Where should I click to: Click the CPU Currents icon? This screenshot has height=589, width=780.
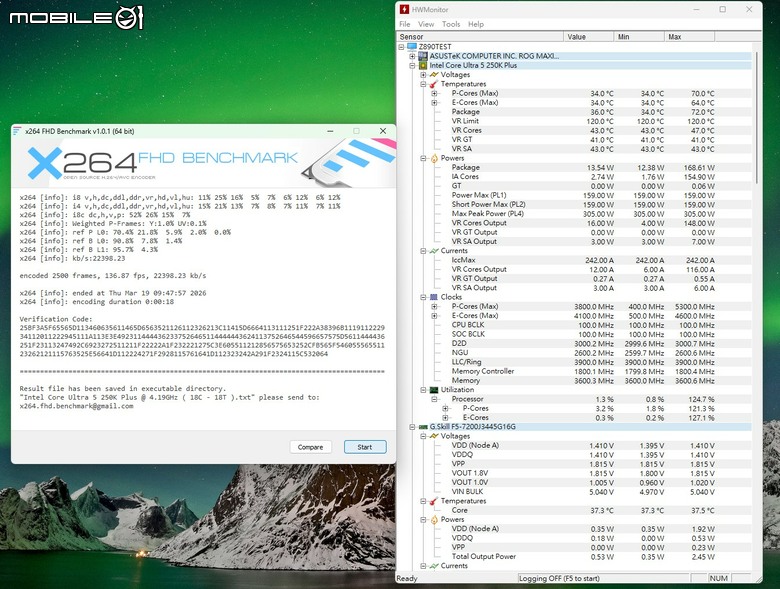click(x=434, y=251)
